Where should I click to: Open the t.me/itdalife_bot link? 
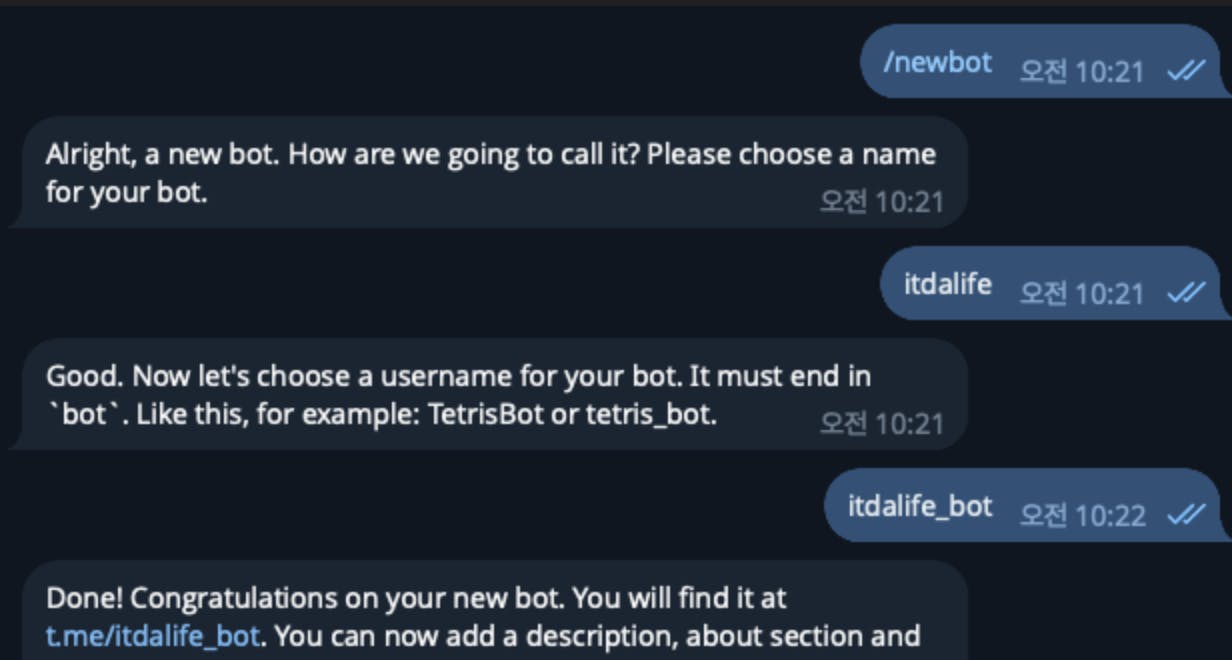point(153,636)
